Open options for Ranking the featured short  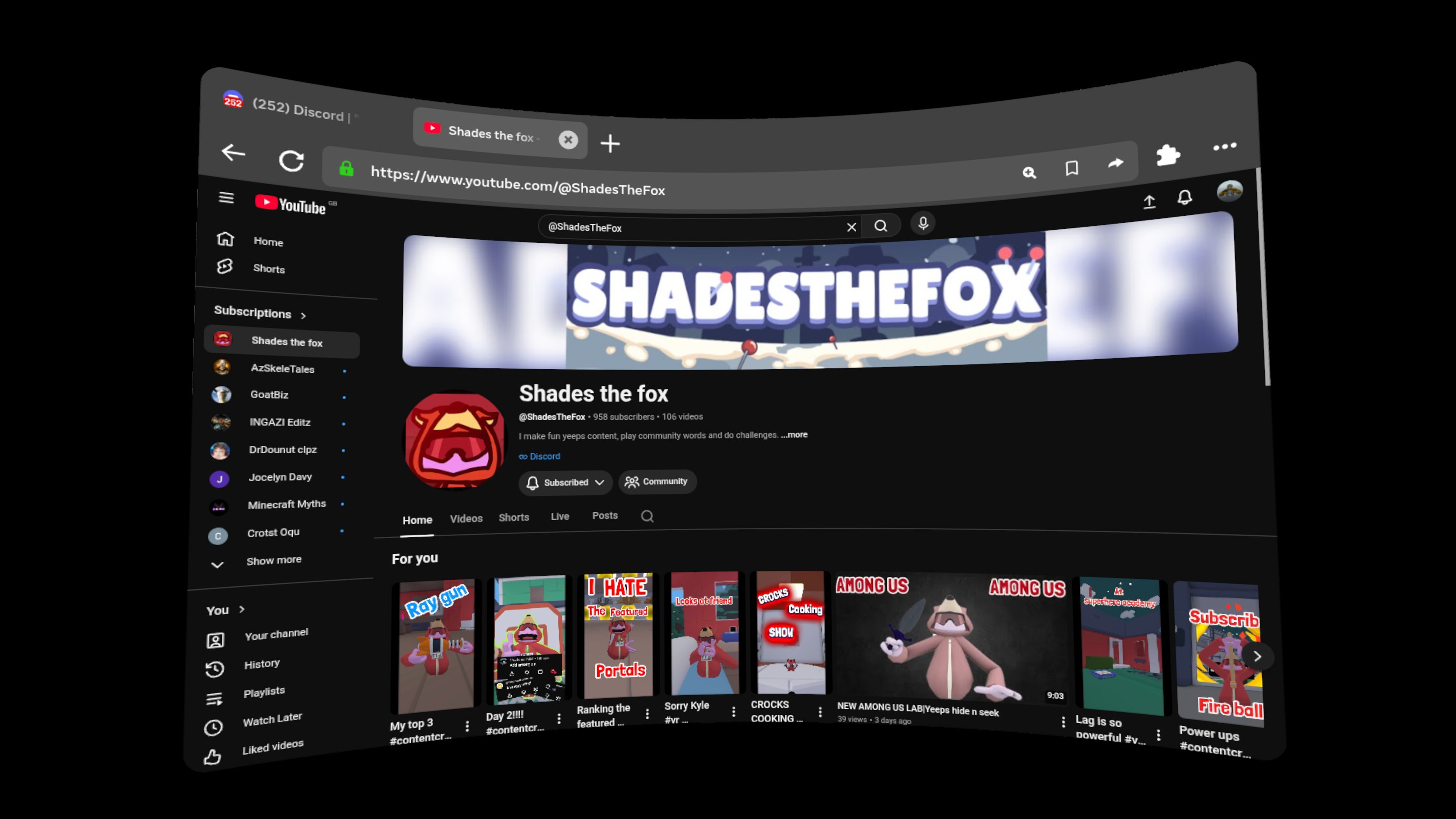[647, 714]
